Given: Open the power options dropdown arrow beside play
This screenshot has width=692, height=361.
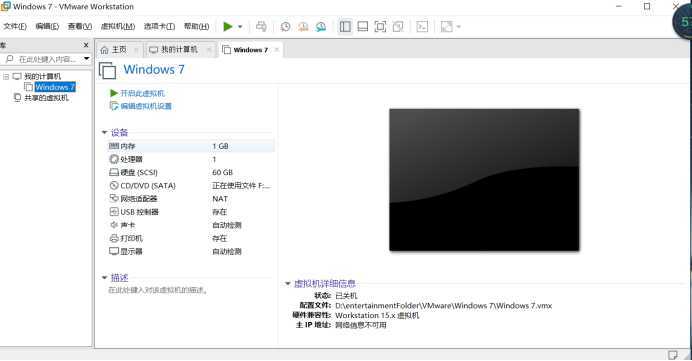Looking at the screenshot, I should pyautogui.click(x=240, y=27).
